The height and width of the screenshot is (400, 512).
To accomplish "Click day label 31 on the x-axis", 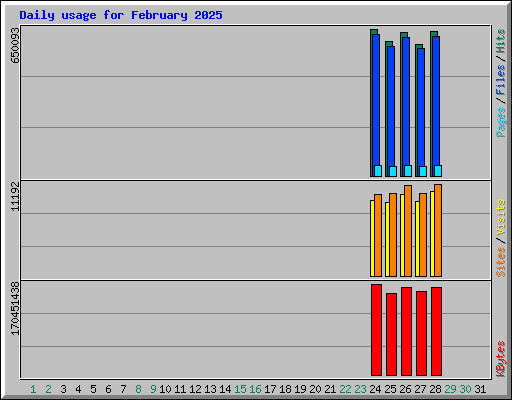I will (480, 389).
